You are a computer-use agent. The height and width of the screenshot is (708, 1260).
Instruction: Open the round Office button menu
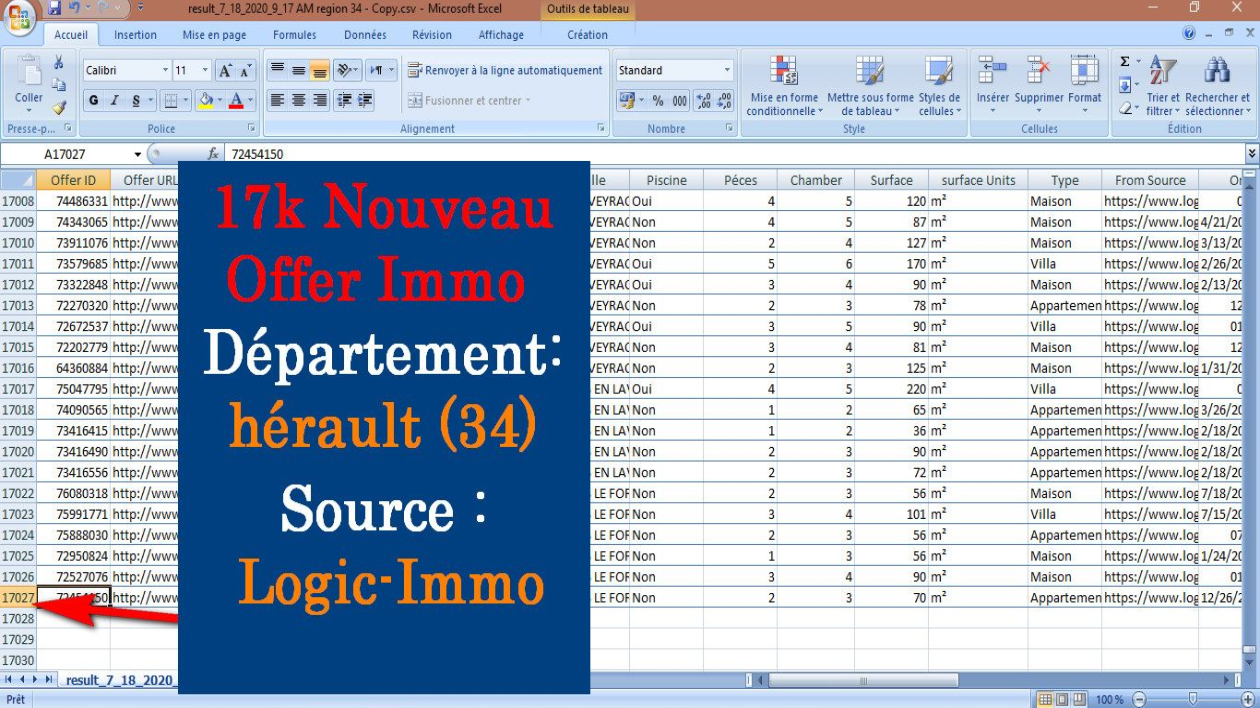coord(19,15)
